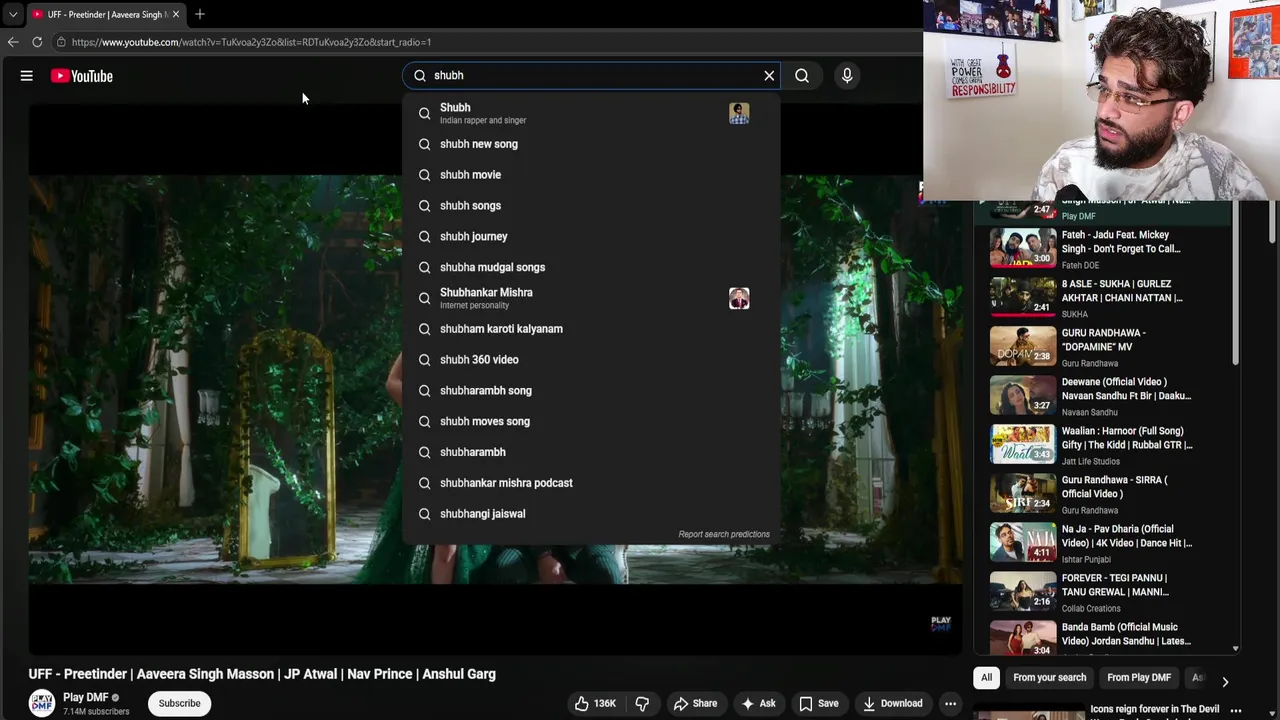Choose suggestion shubh moves song
This screenshot has width=1280, height=720.
point(590,422)
